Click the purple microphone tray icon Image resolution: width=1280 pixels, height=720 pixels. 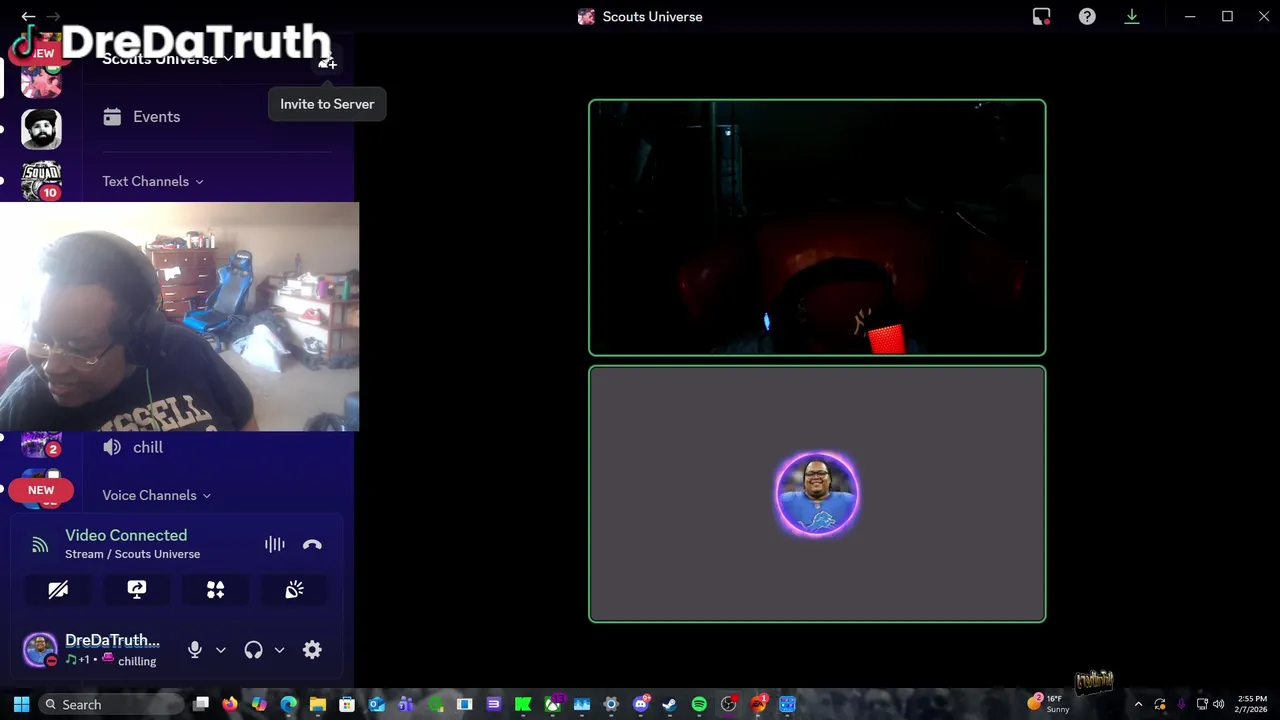click(x=1181, y=704)
